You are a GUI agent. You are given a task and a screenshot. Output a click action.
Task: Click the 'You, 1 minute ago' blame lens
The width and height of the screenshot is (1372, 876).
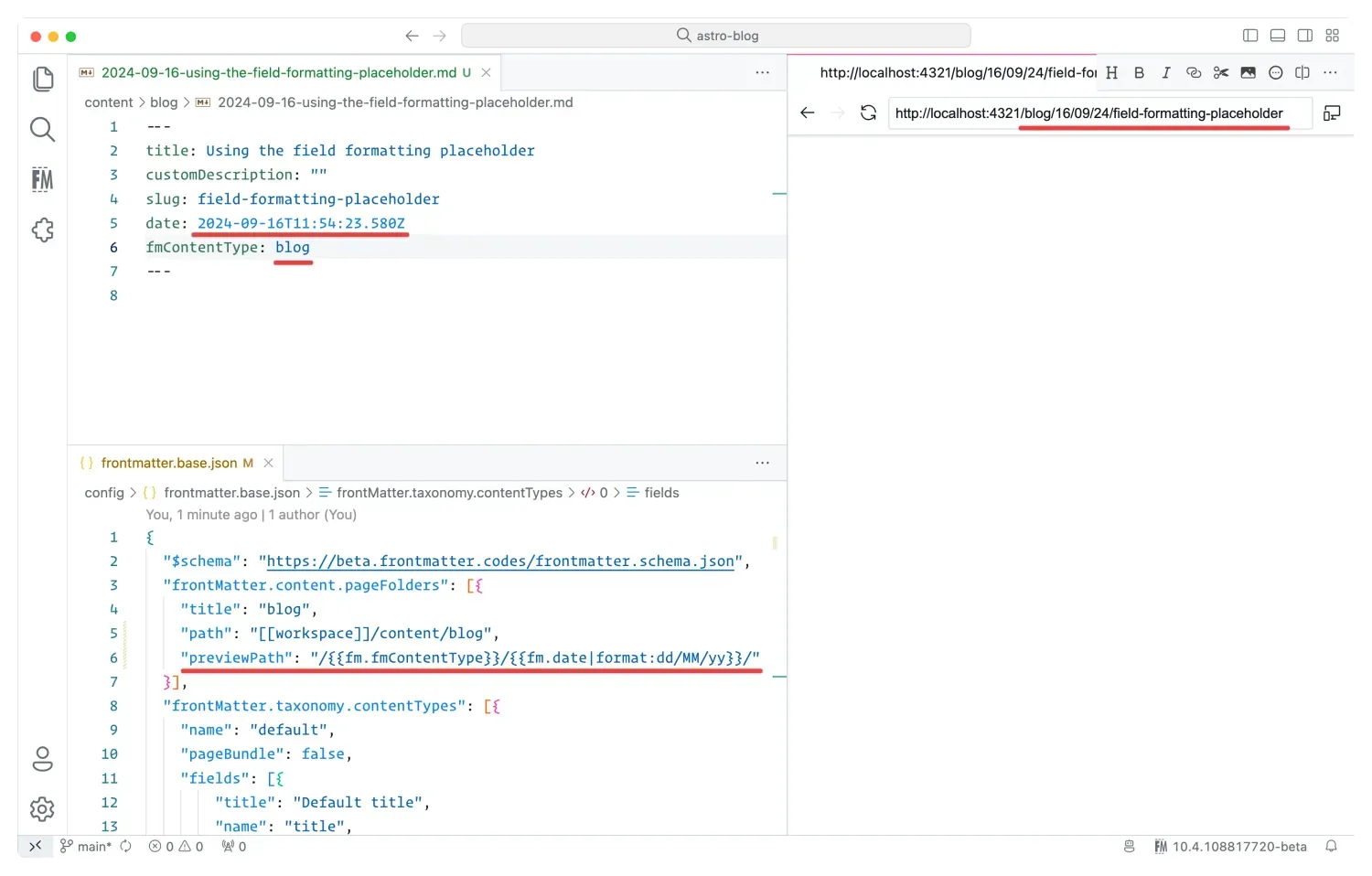click(x=252, y=515)
